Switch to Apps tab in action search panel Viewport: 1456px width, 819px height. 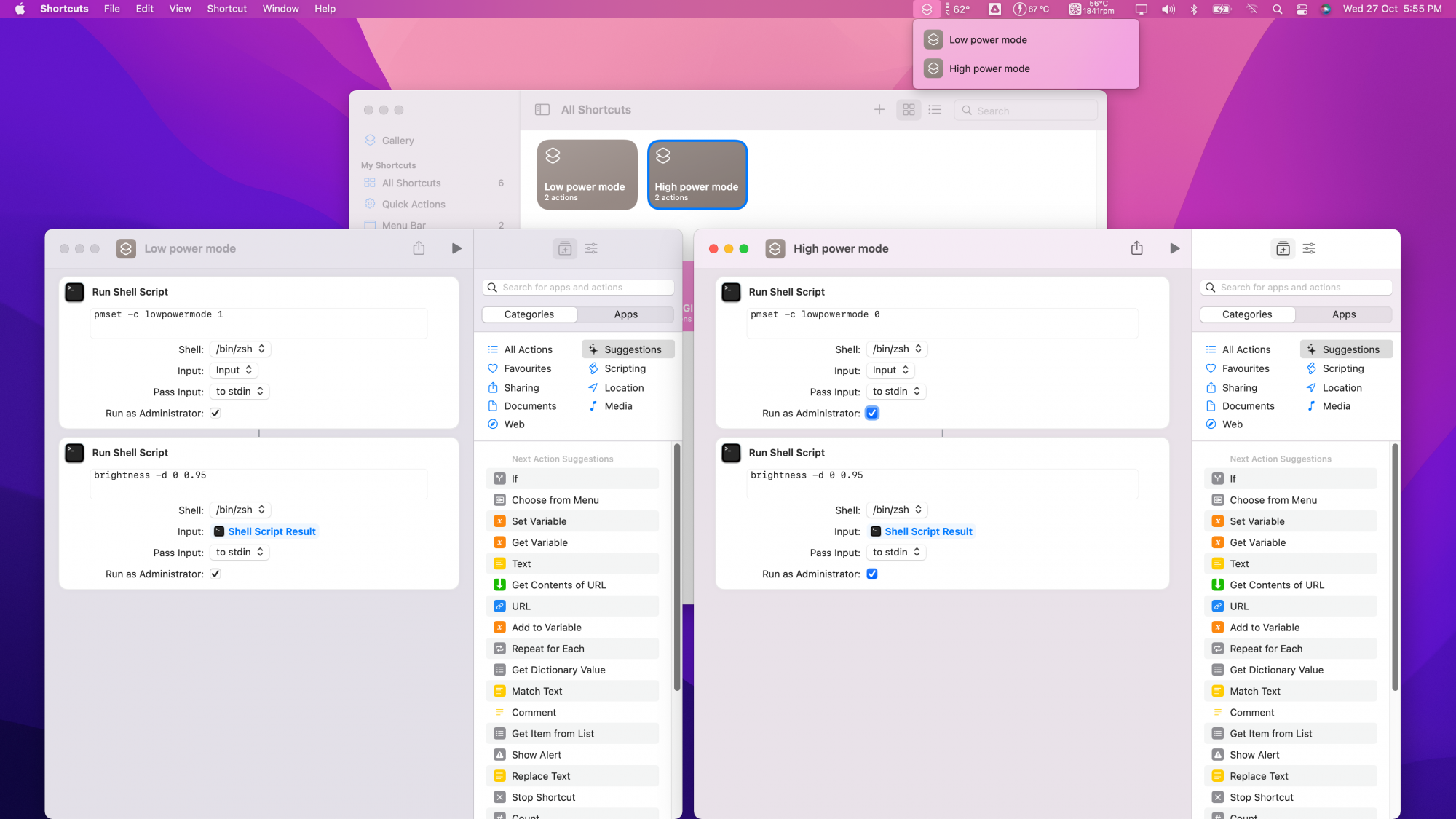coord(627,314)
